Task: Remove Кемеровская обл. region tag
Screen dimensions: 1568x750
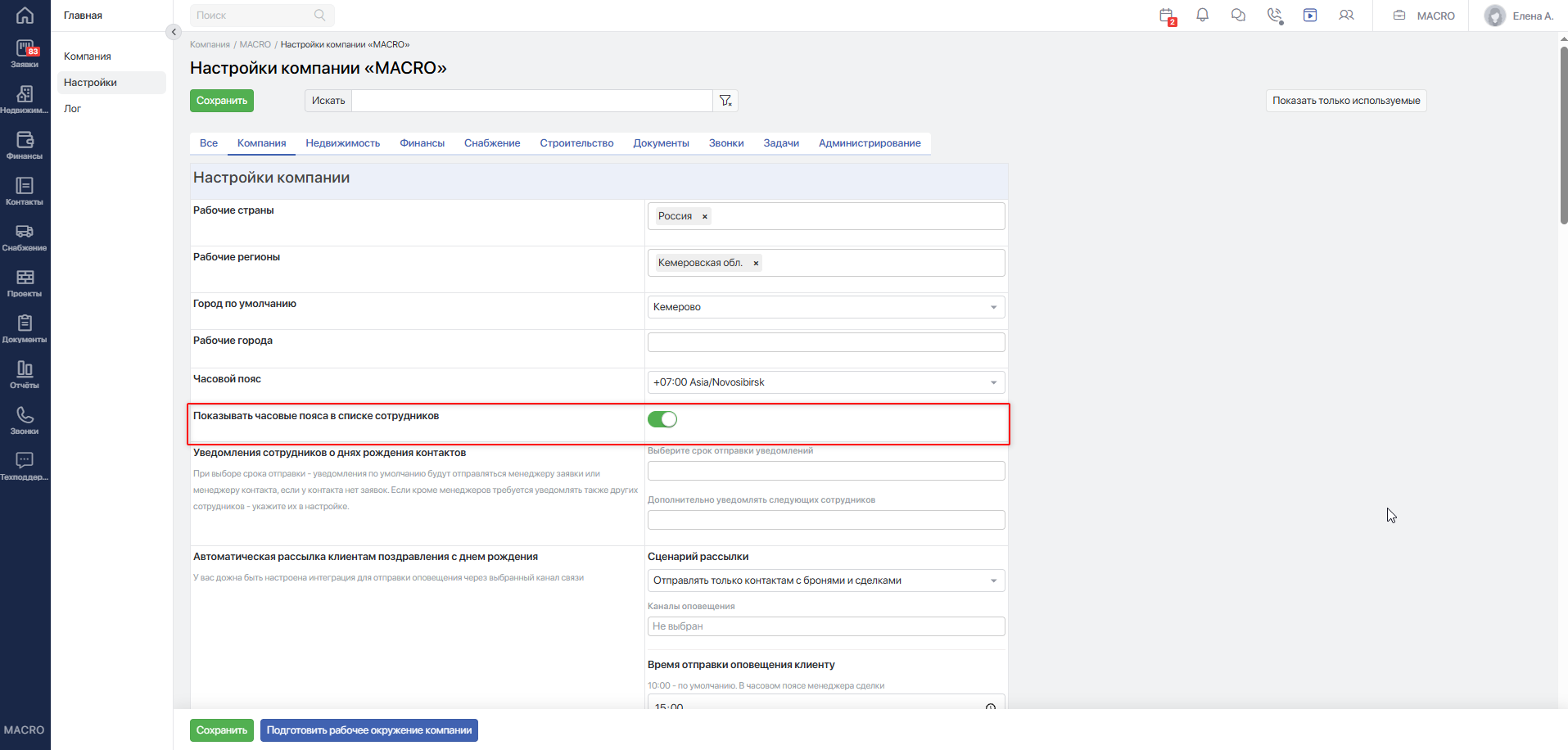Action: point(756,264)
